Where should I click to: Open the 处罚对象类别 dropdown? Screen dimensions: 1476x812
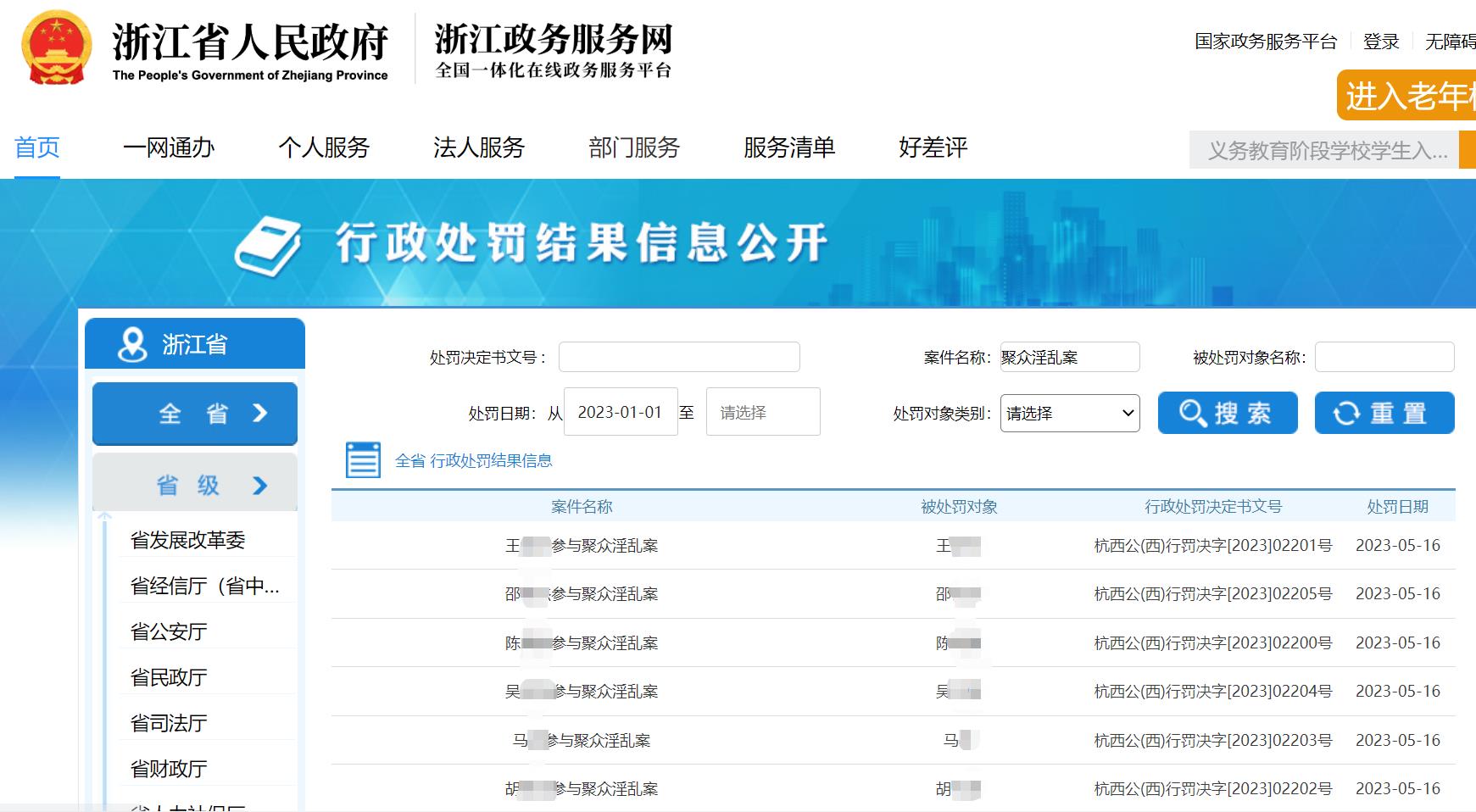(x=1069, y=414)
